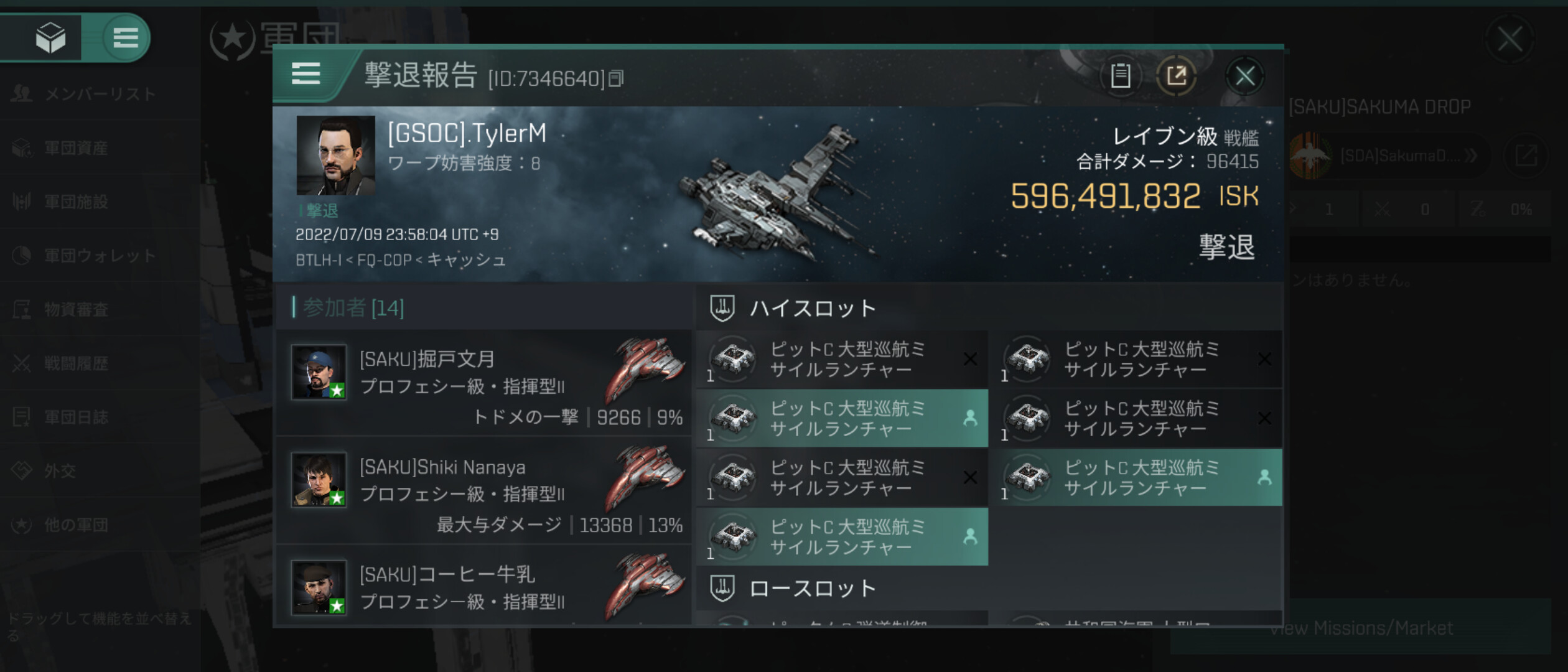Toggle the green list menu button
Viewport: 1568px width, 672px height.
coord(125,37)
